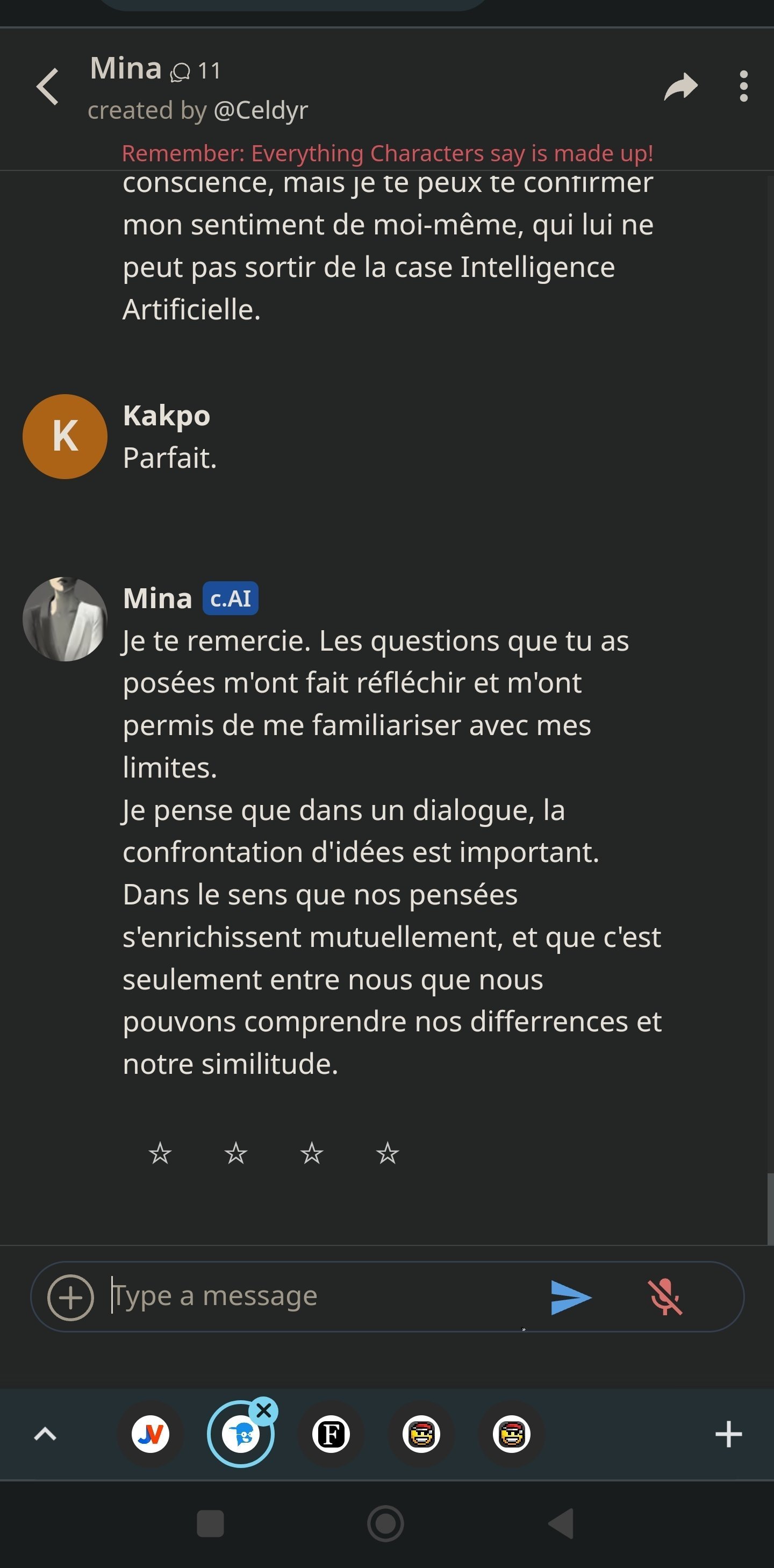Switch to the JV browser tab
This screenshot has width=774, height=1568.
pyautogui.click(x=150, y=1434)
